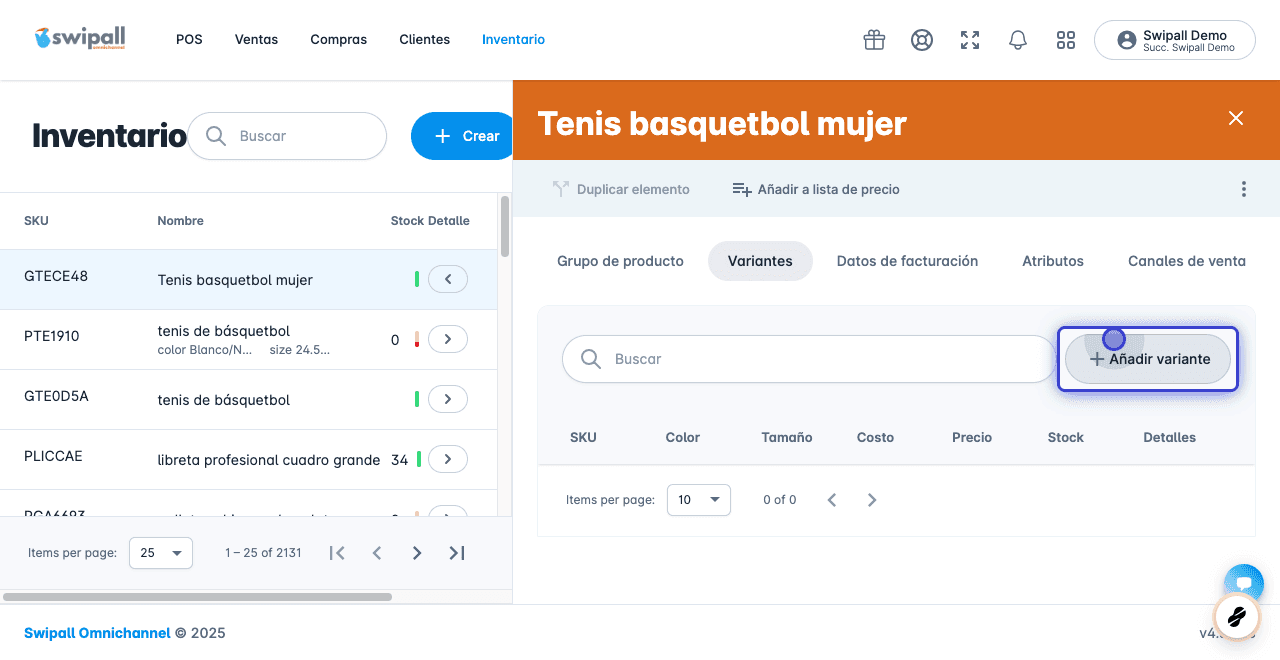Click Stock column header in variants table
The image size is (1280, 660).
pos(1066,437)
